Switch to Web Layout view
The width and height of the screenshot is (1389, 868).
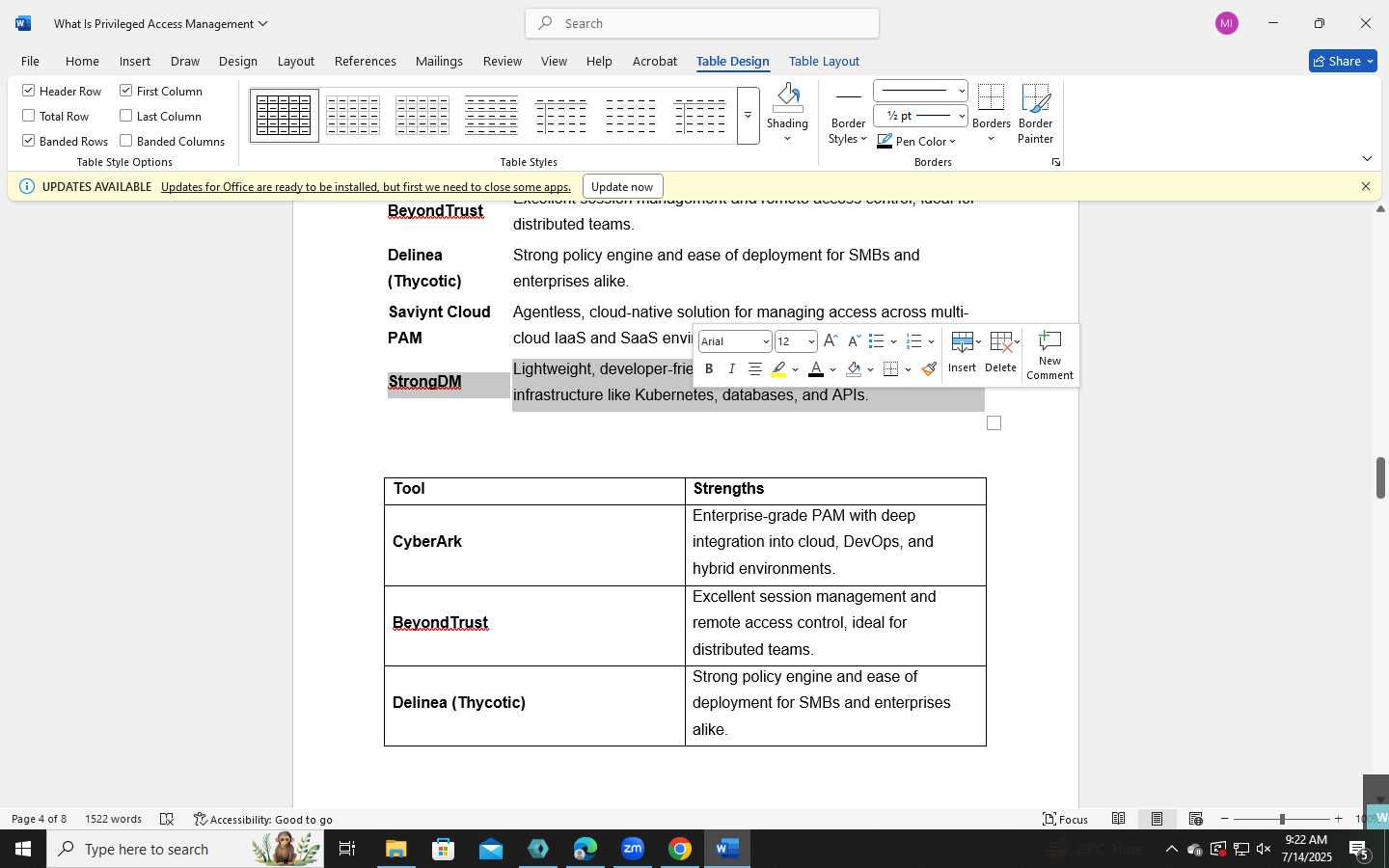tap(1195, 819)
